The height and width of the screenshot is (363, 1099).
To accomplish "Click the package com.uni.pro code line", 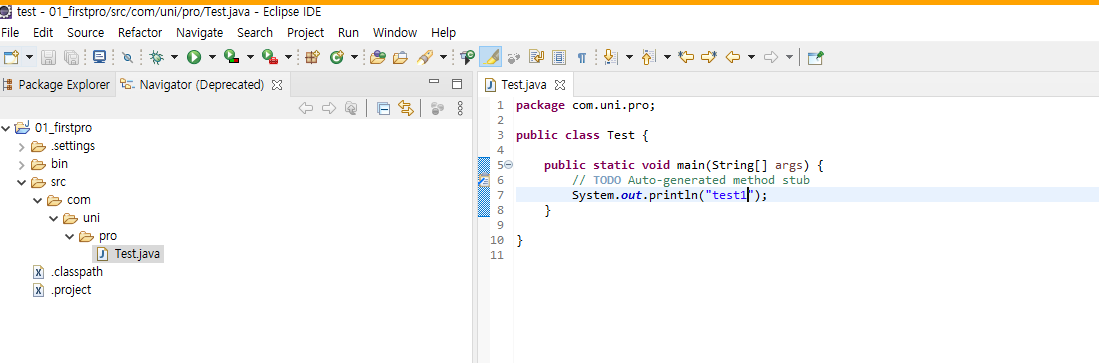I will (x=585, y=105).
